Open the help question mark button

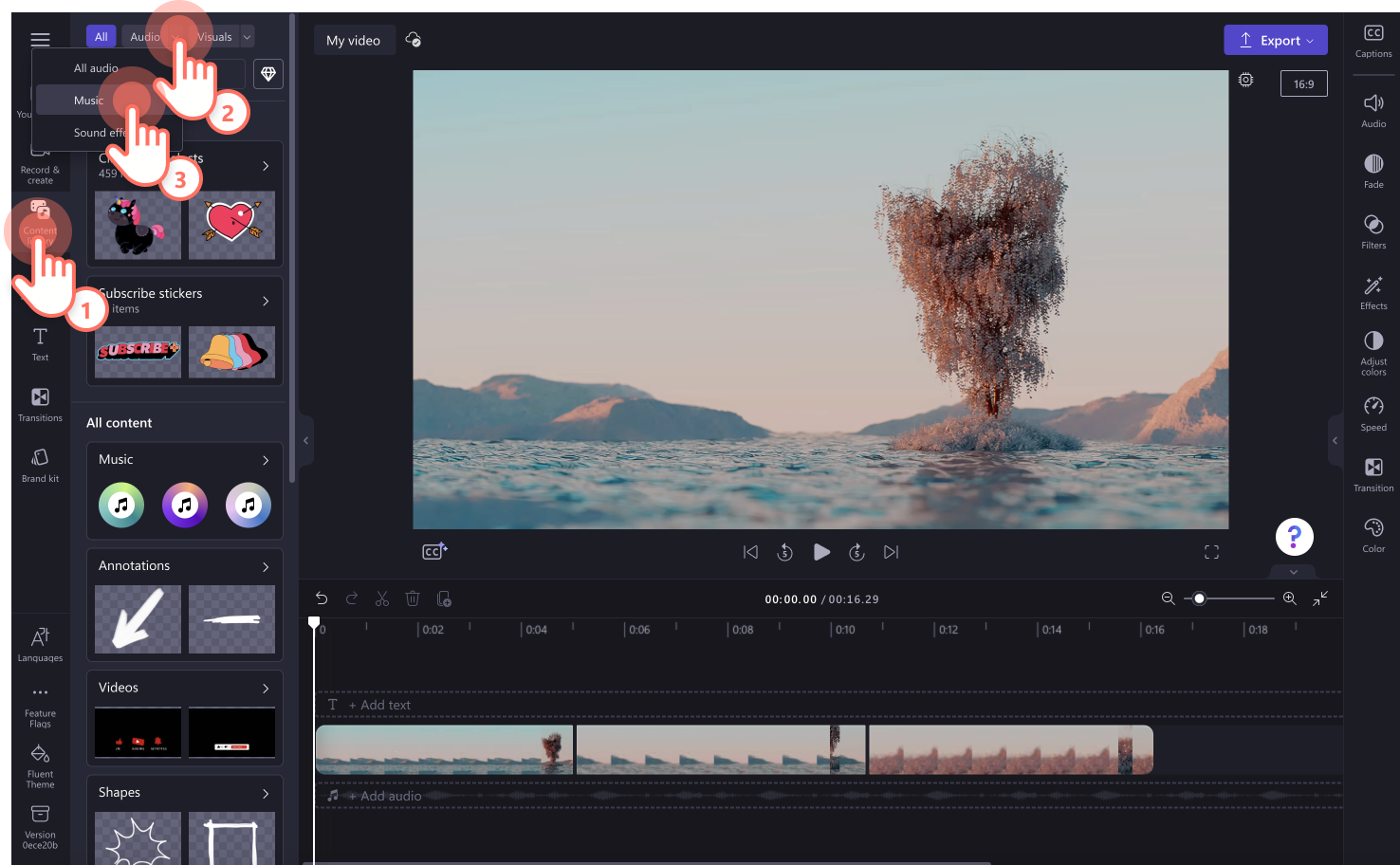(1294, 536)
